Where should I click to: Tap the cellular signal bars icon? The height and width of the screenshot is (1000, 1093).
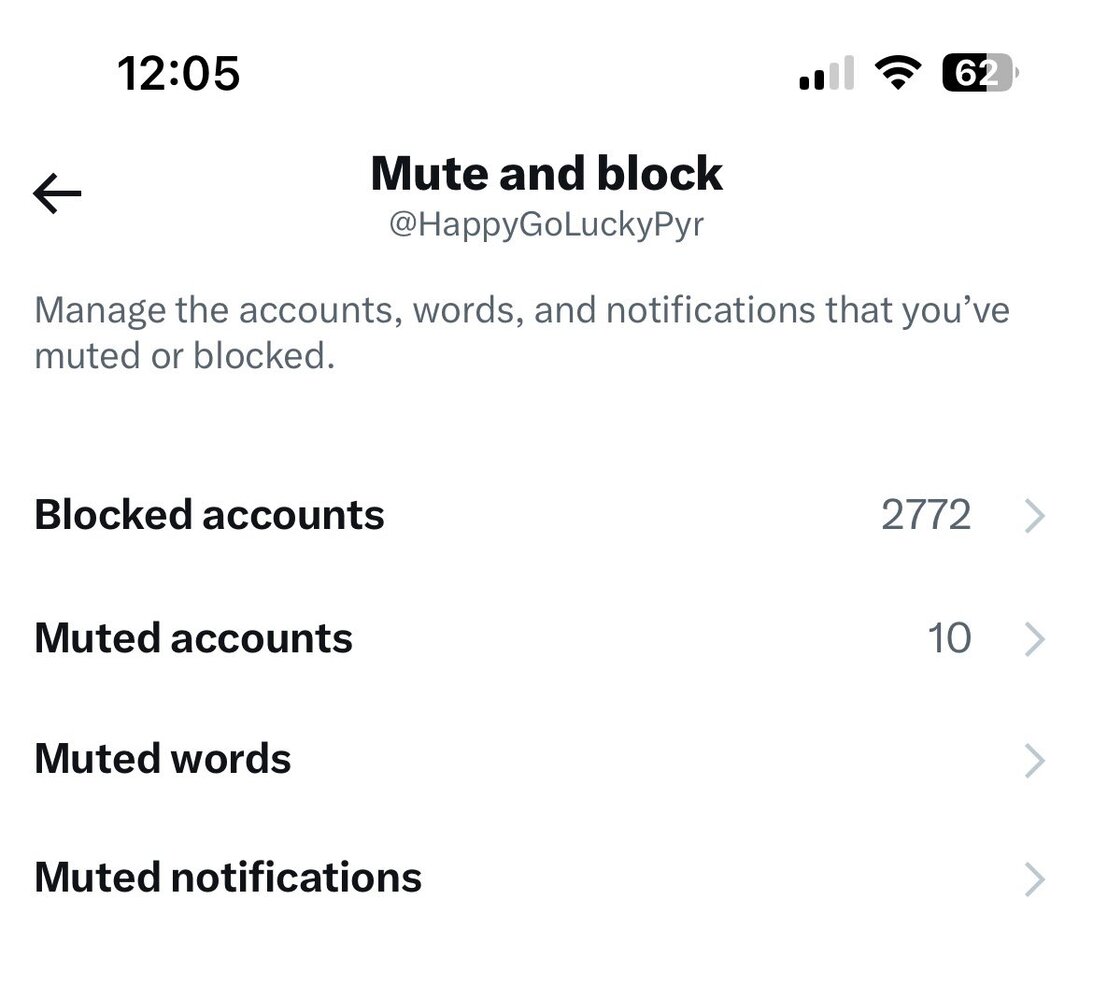[826, 74]
